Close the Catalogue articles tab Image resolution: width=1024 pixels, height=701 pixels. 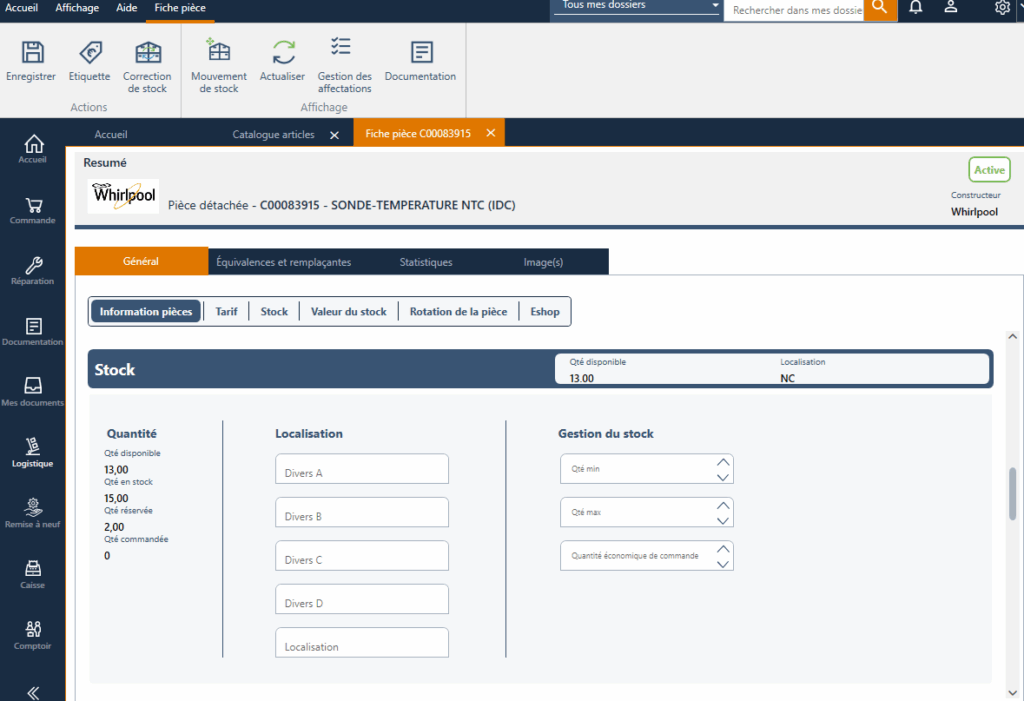[x=334, y=135]
